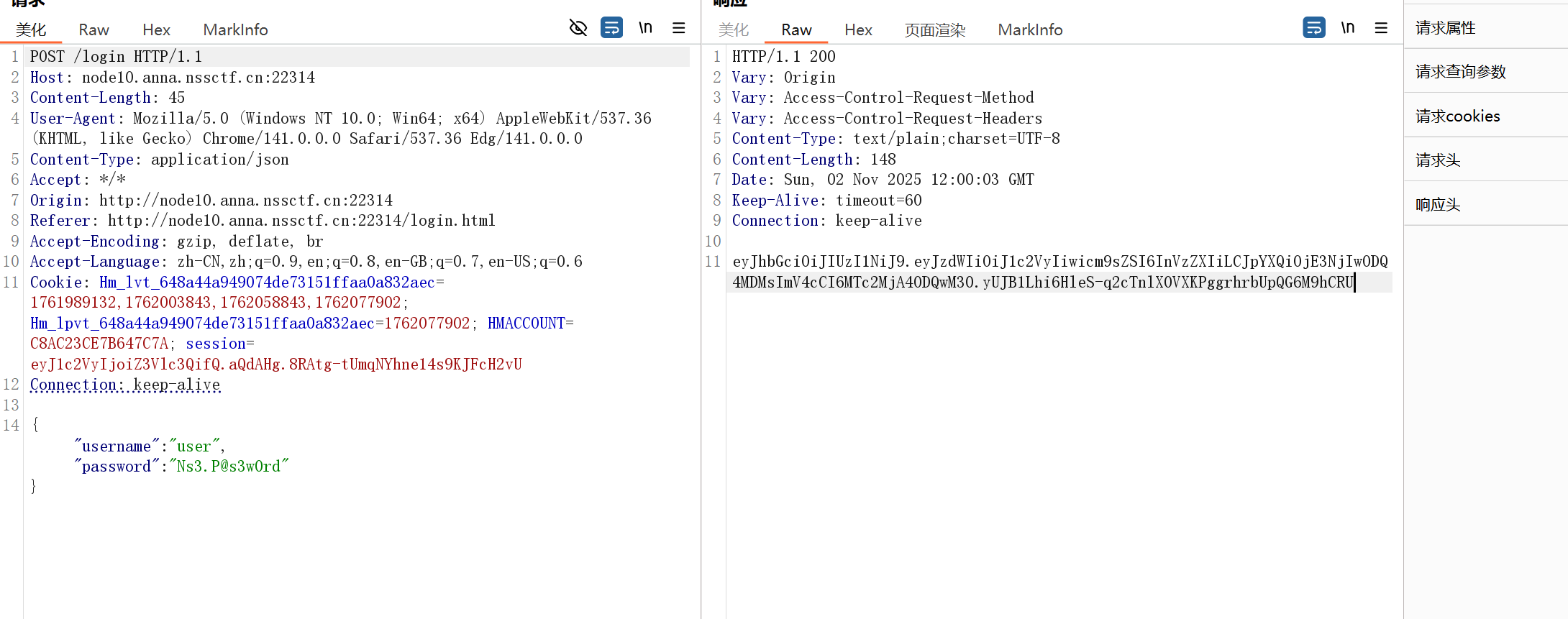Toggle word wrap icon in response panel
This screenshot has width=1568, height=619.
click(1313, 28)
